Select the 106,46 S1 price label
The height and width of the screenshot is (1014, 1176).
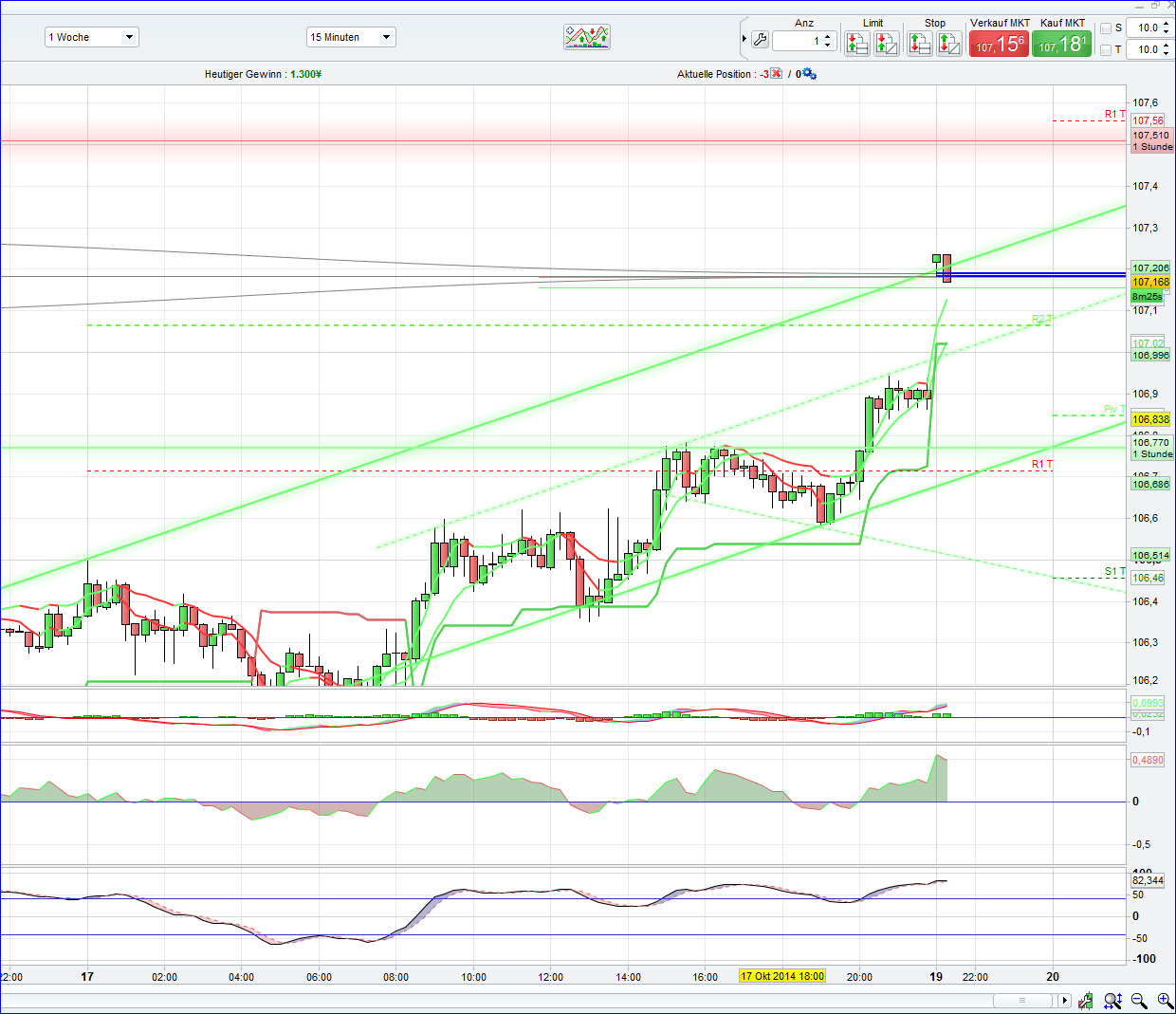tap(1148, 578)
